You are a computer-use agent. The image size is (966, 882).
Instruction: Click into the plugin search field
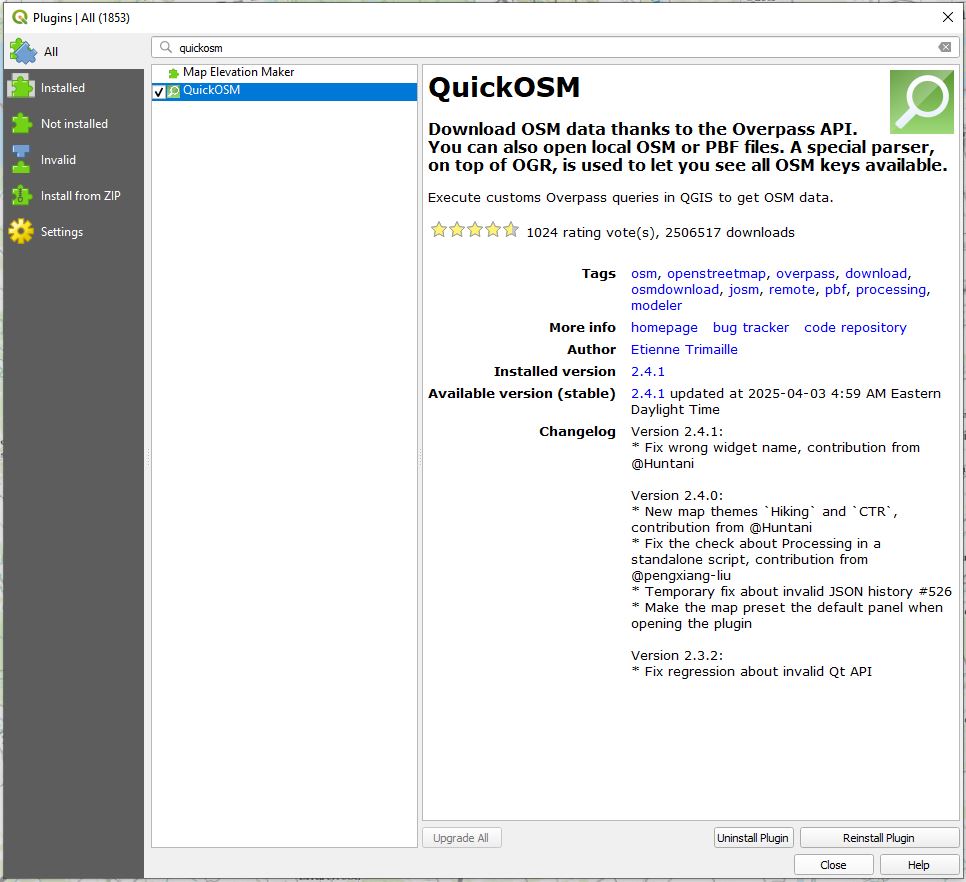tap(550, 48)
